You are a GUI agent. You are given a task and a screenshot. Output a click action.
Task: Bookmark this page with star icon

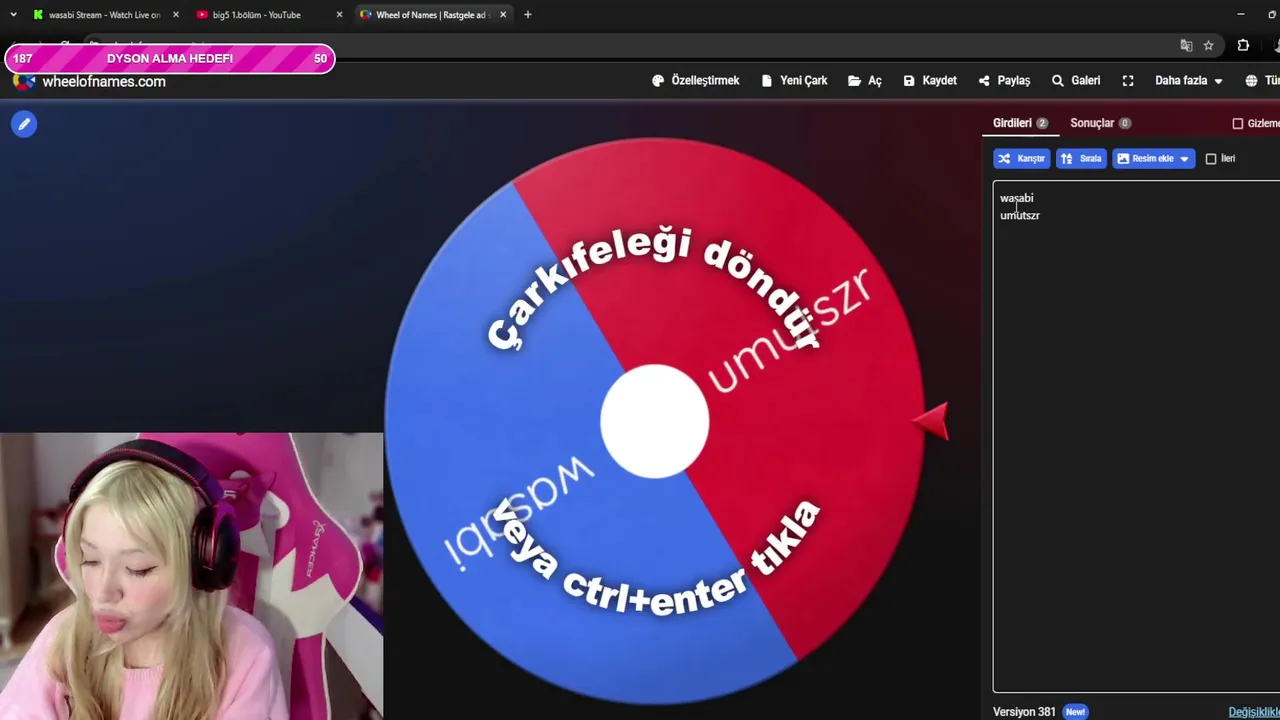click(x=1208, y=46)
